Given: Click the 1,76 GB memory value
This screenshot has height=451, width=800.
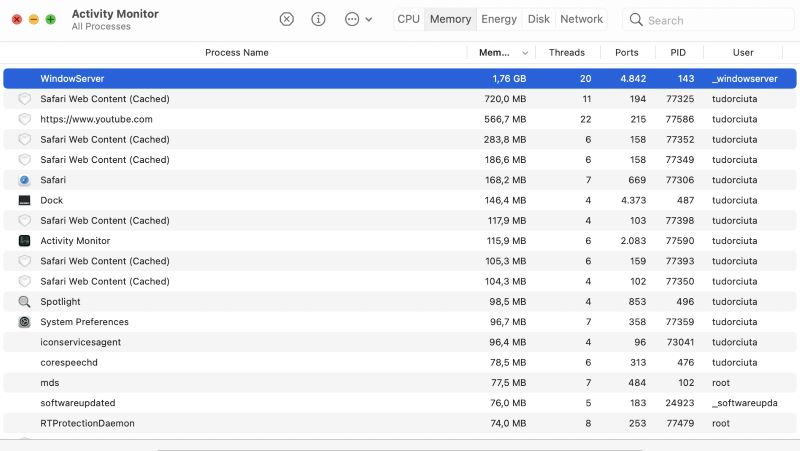Looking at the screenshot, I should pyautogui.click(x=509, y=79).
